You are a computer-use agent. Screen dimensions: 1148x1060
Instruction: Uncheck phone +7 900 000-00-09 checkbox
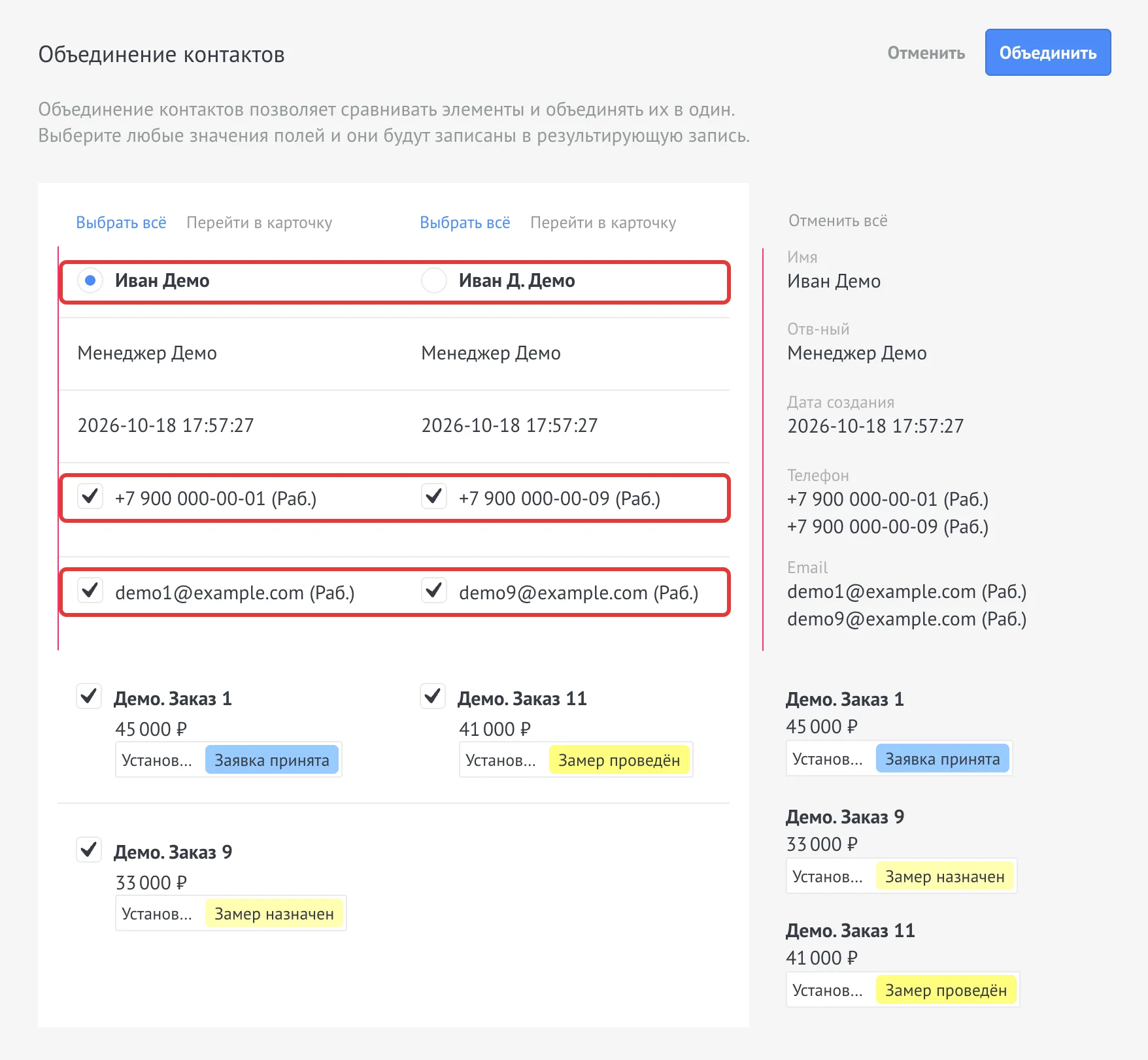pyautogui.click(x=433, y=497)
